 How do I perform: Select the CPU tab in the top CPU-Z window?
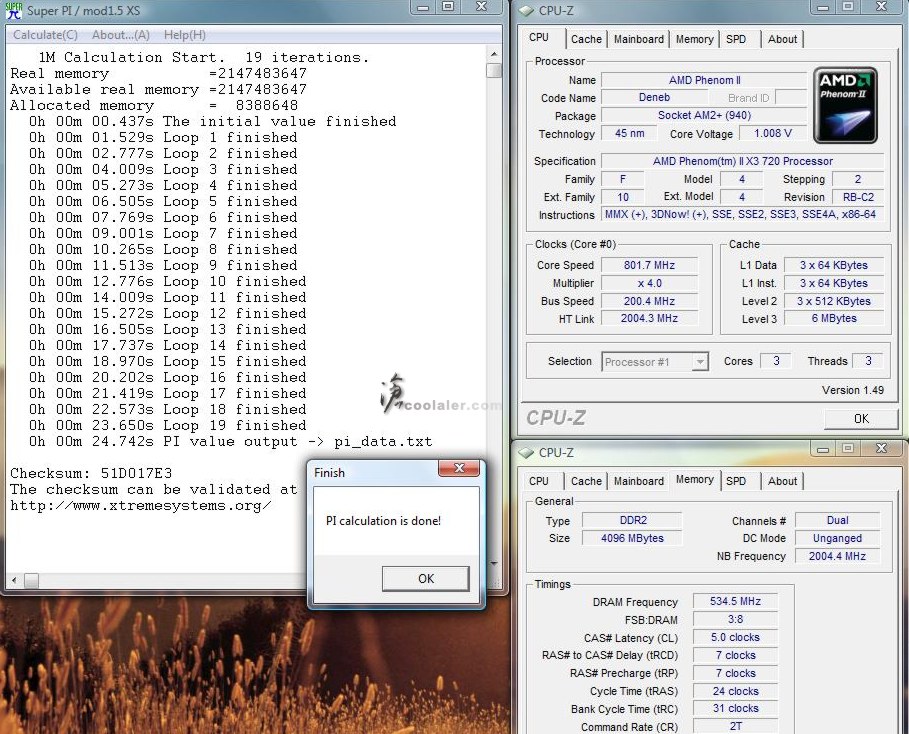pos(539,37)
